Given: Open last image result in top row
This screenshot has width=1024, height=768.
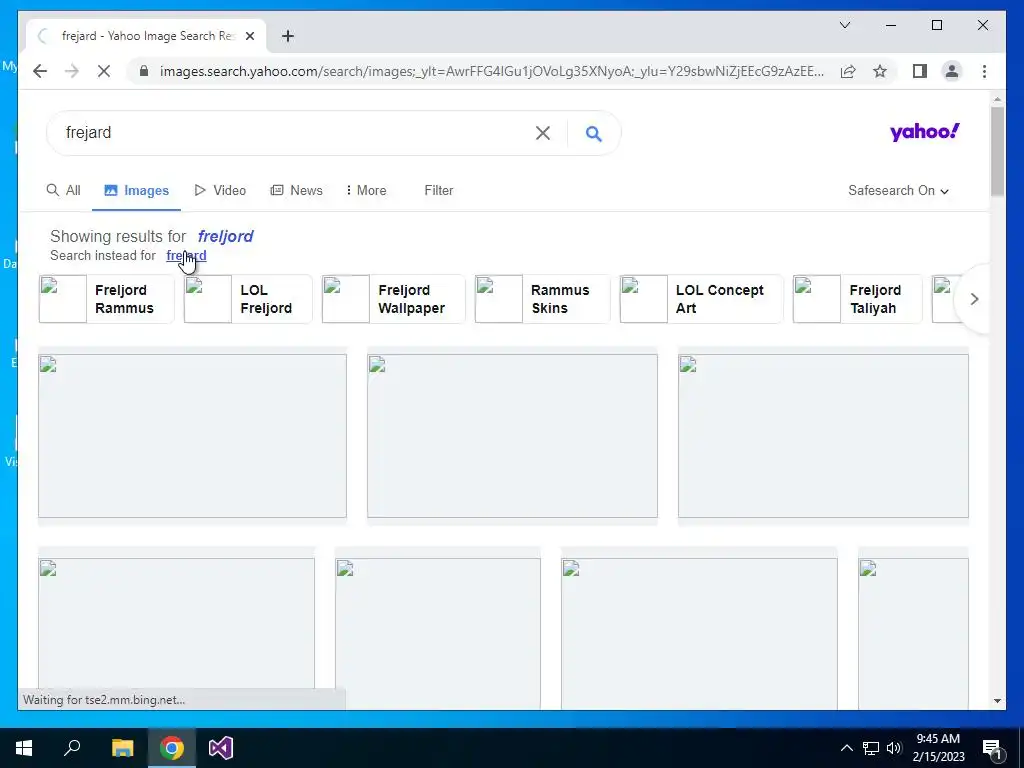Looking at the screenshot, I should pos(823,436).
